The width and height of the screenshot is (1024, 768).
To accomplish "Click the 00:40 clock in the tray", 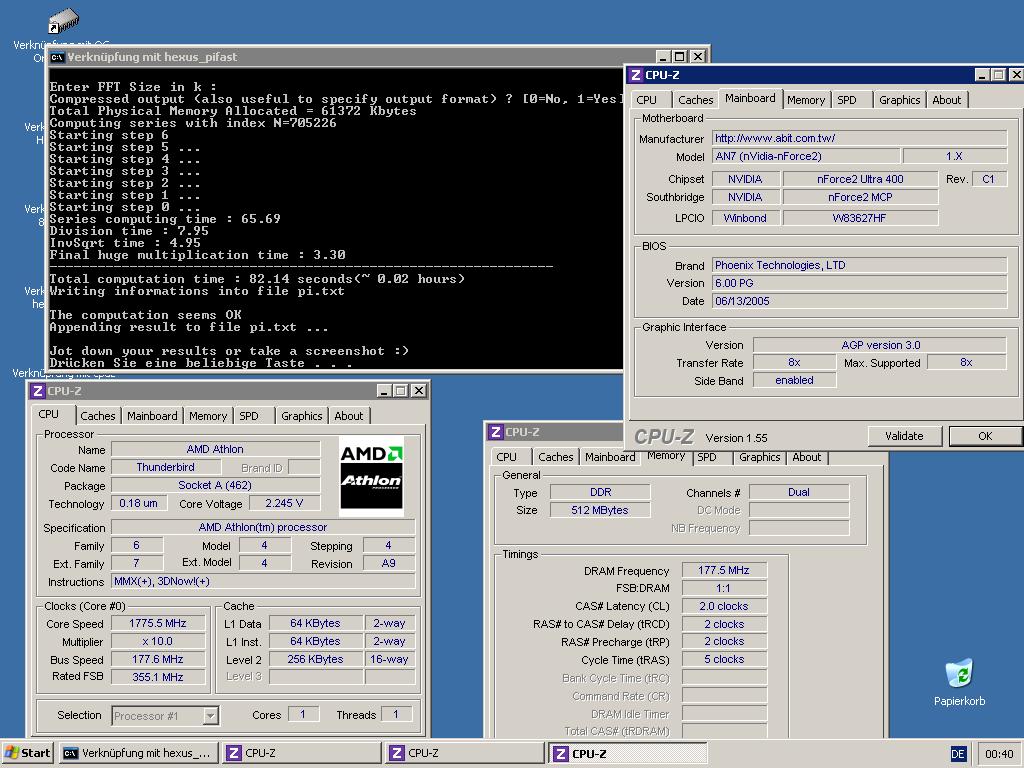I will 999,754.
